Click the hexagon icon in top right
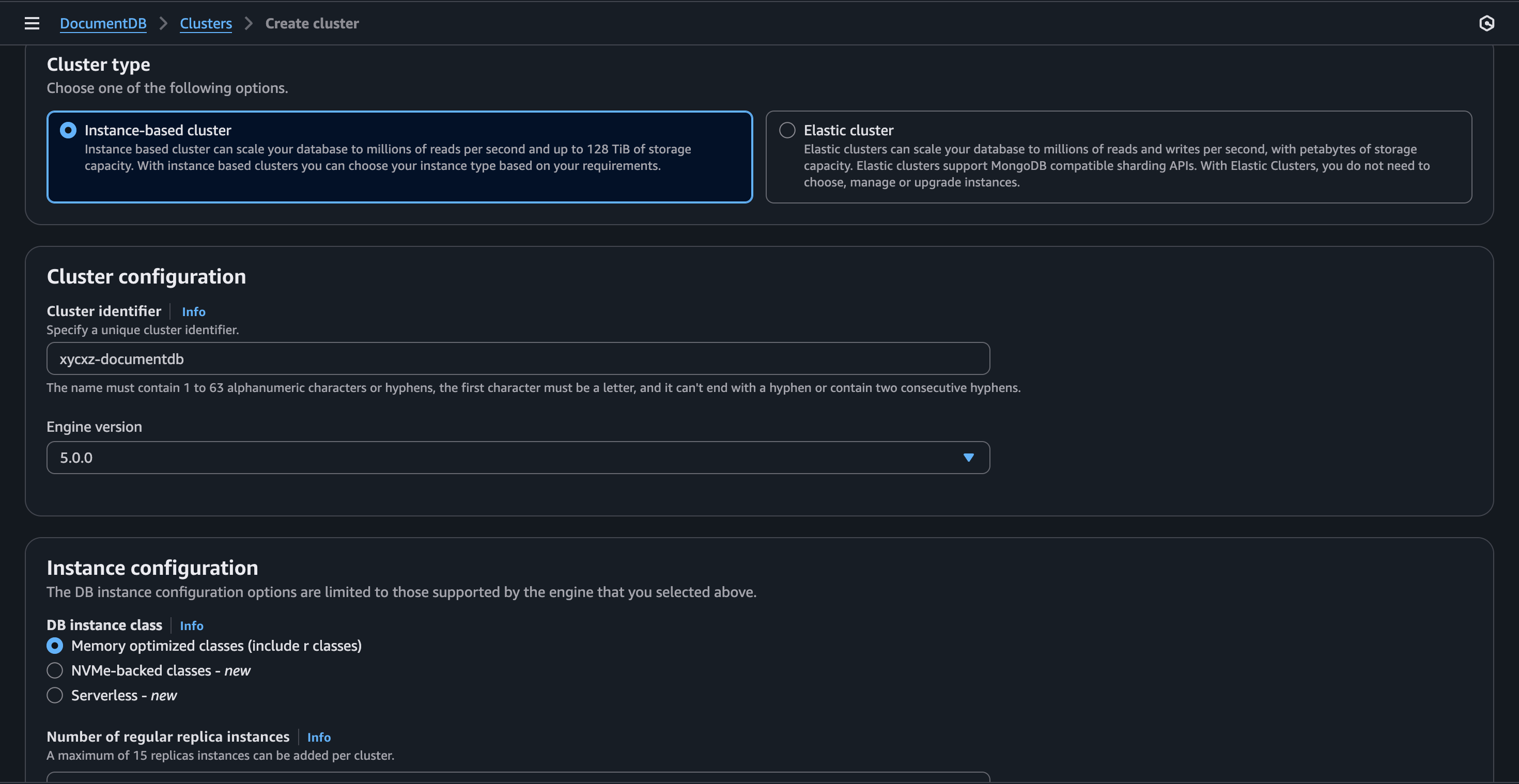Screen dimensions: 1519x784 tap(1486, 24)
